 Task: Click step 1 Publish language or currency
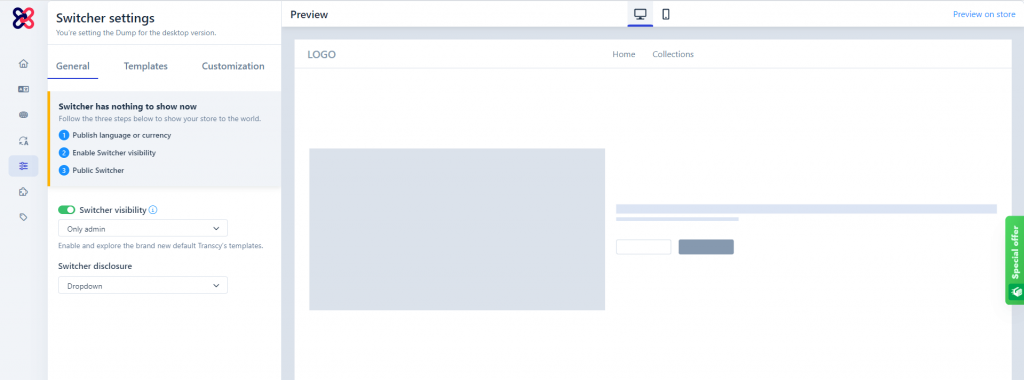coord(115,135)
